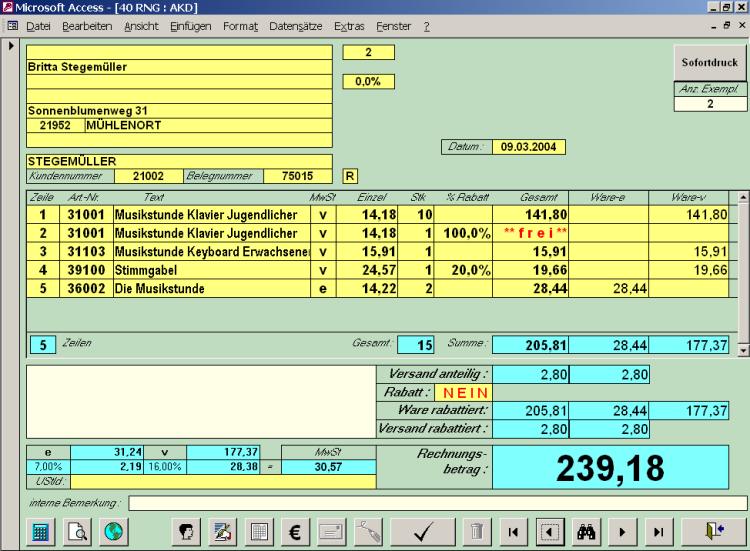Click the globe icon in bottom toolbar
Image resolution: width=750 pixels, height=551 pixels.
114,532
